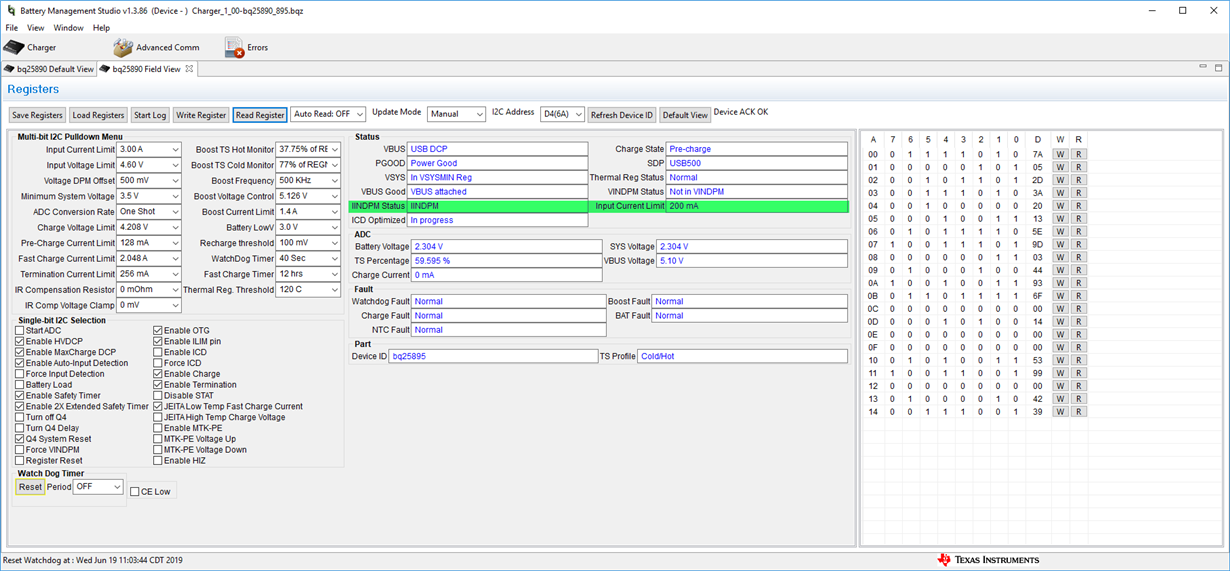1230x571 pixels.
Task: Open the Input Current Limit dropdown
Action: [x=149, y=149]
